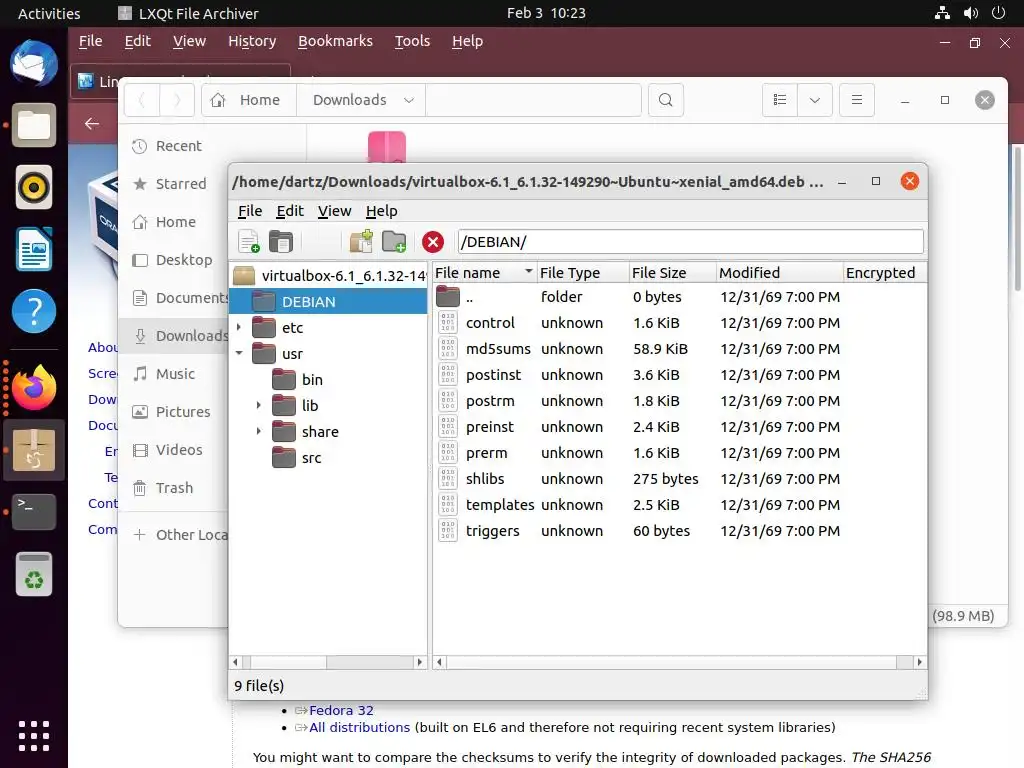Expand the share folder in tree
1024x768 pixels.
pyautogui.click(x=259, y=431)
